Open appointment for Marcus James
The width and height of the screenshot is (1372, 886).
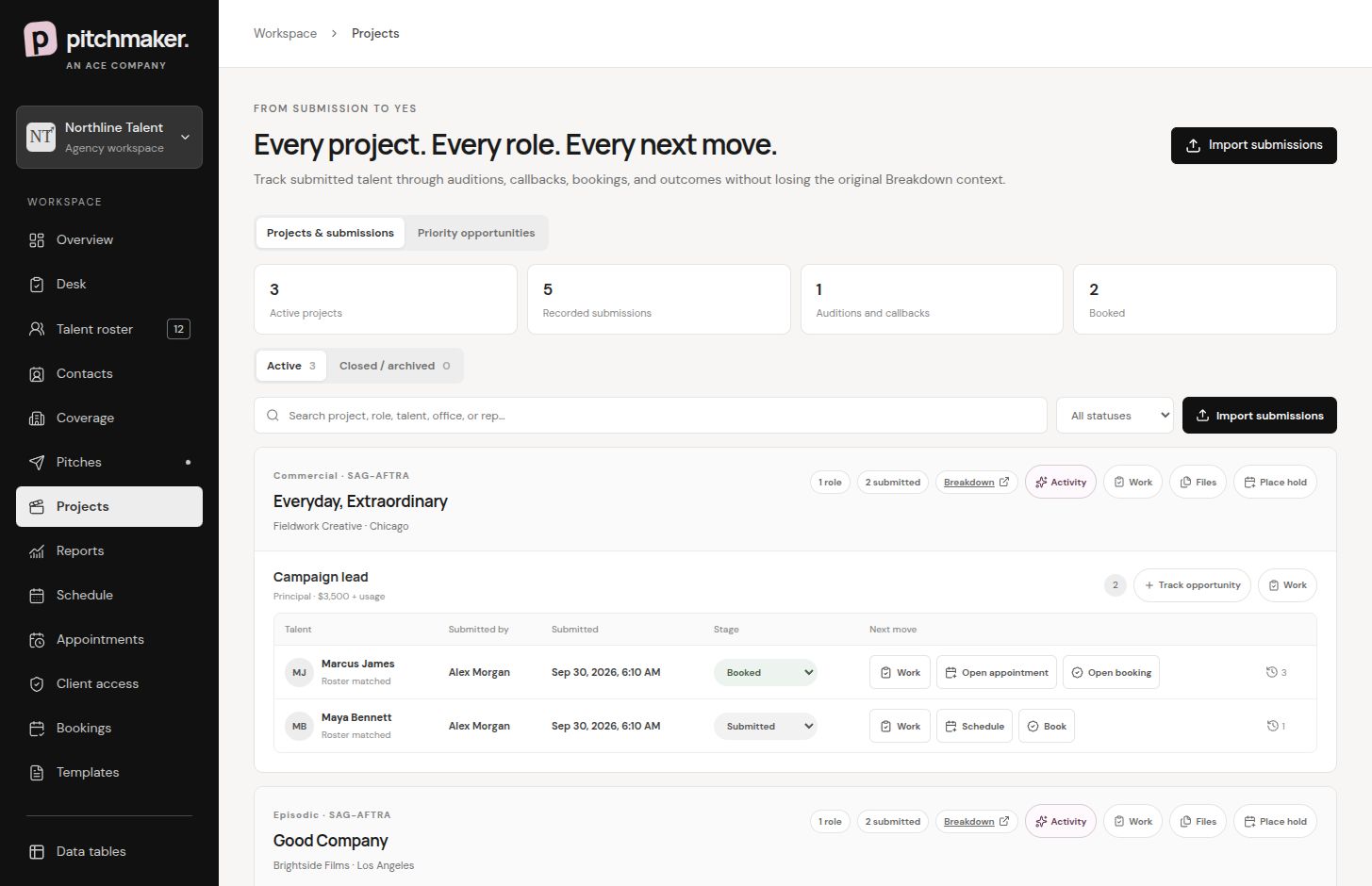click(x=997, y=672)
